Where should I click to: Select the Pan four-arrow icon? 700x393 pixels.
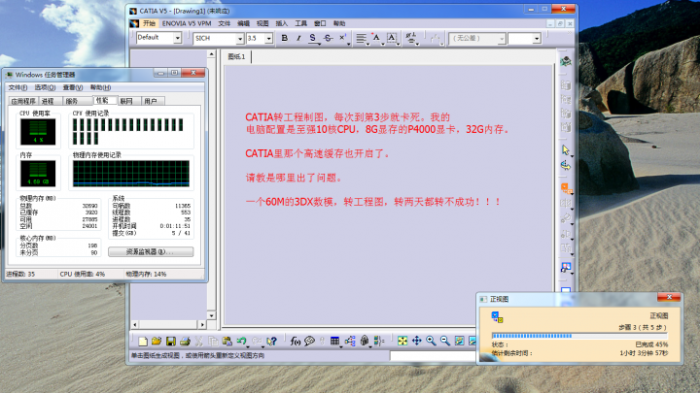(x=417, y=341)
